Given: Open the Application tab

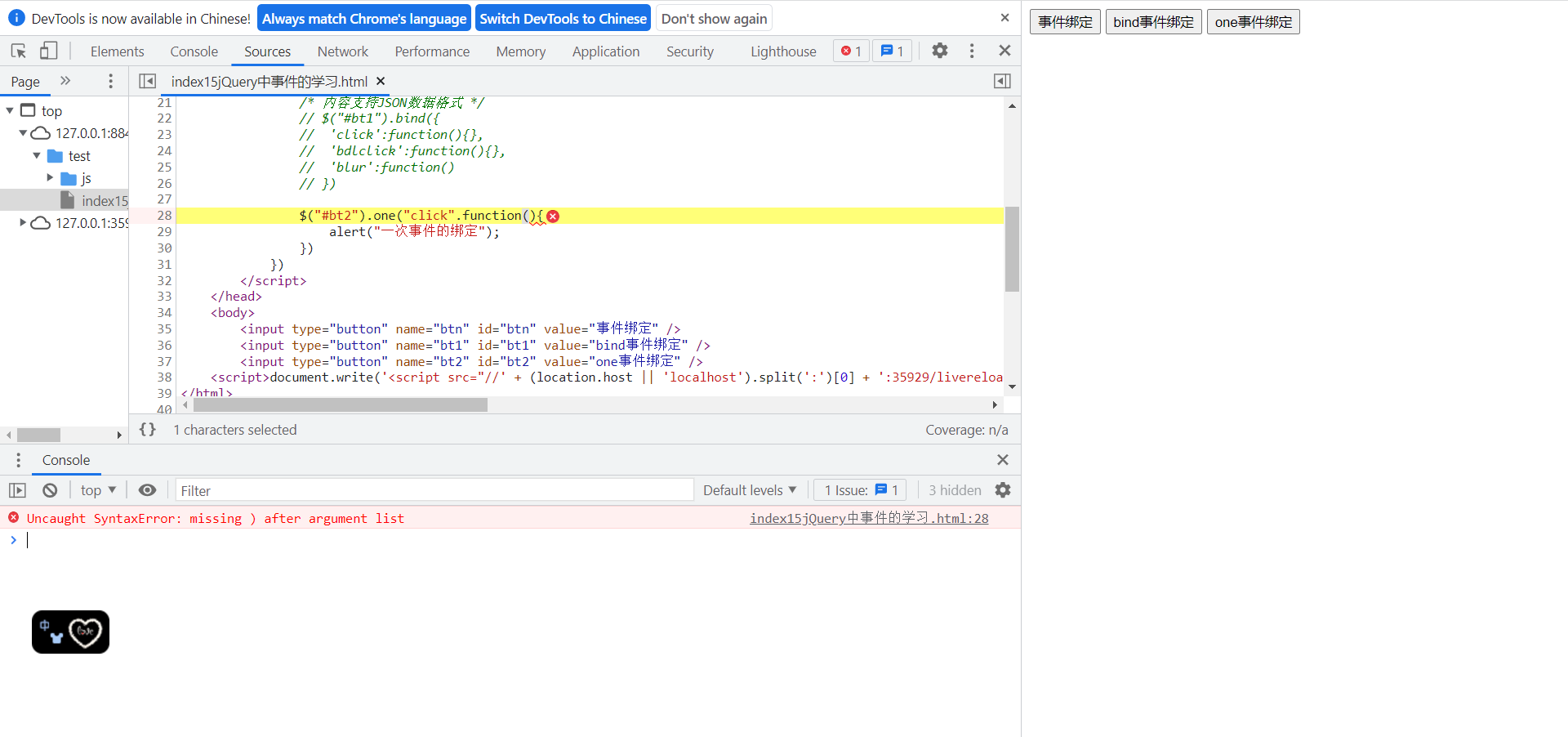Looking at the screenshot, I should [606, 51].
